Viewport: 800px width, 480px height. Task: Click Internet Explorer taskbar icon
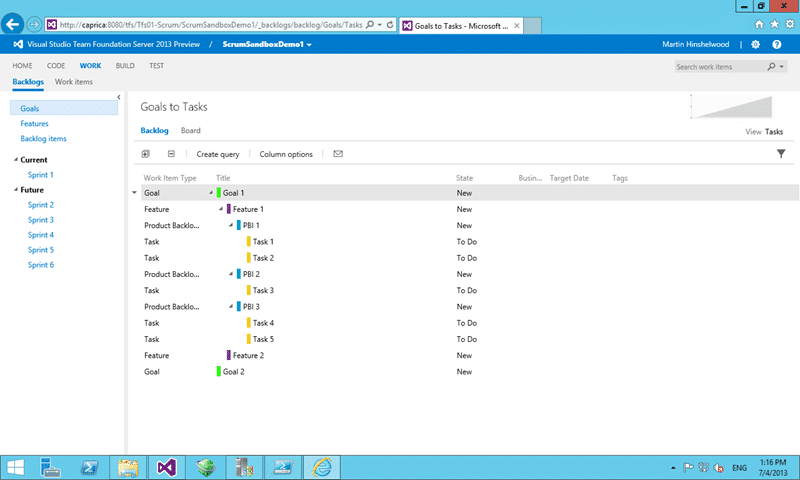(x=322, y=467)
